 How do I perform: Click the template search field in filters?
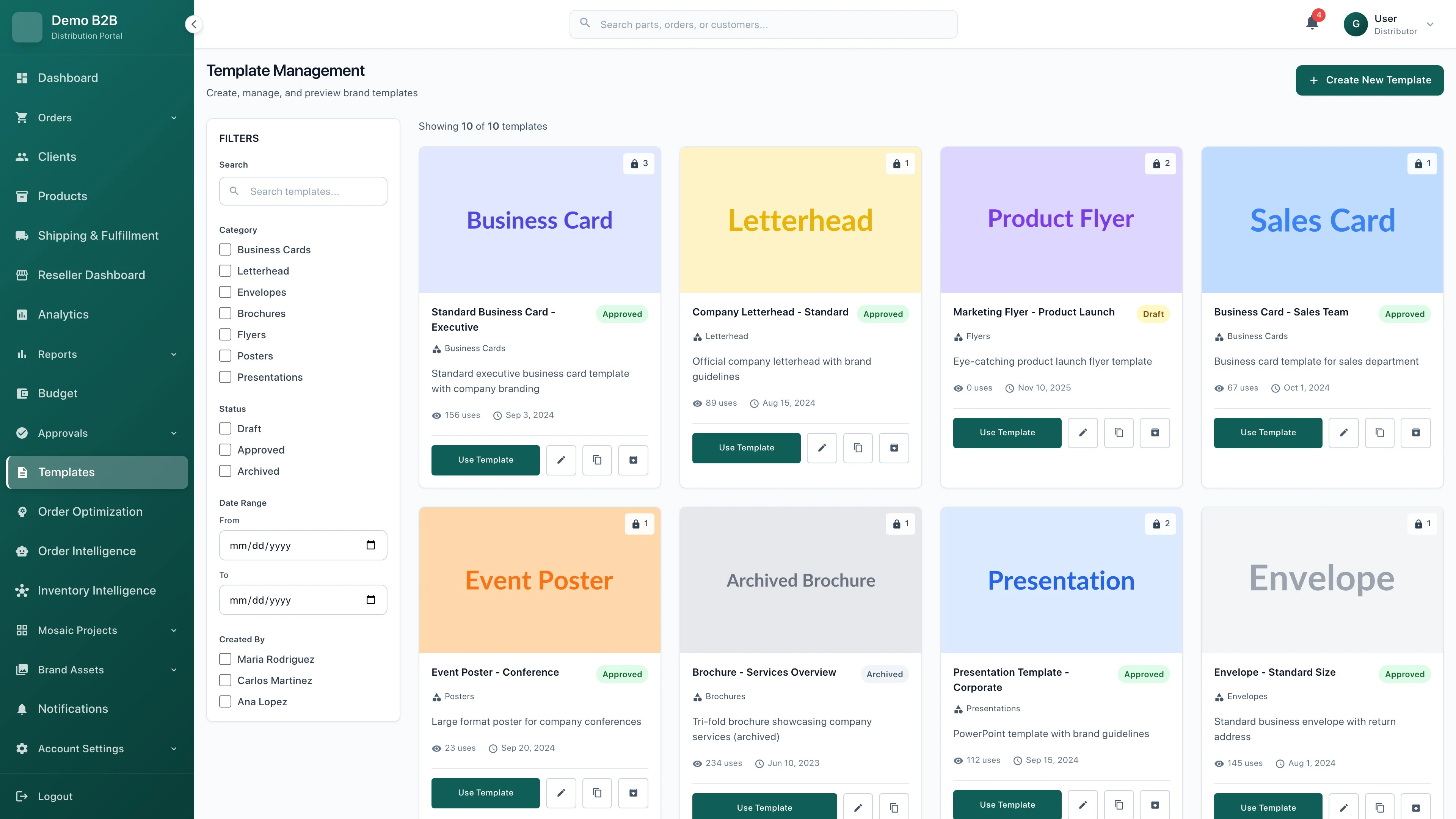coord(303,191)
